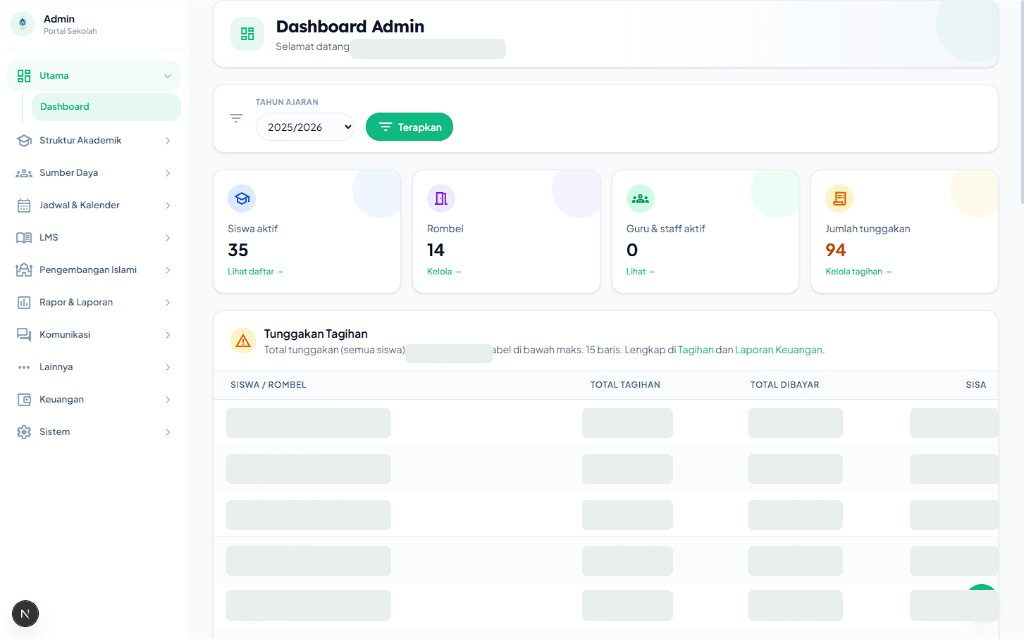The width and height of the screenshot is (1024, 639).
Task: Click the Lainnya three-dots icon
Action: (24, 367)
